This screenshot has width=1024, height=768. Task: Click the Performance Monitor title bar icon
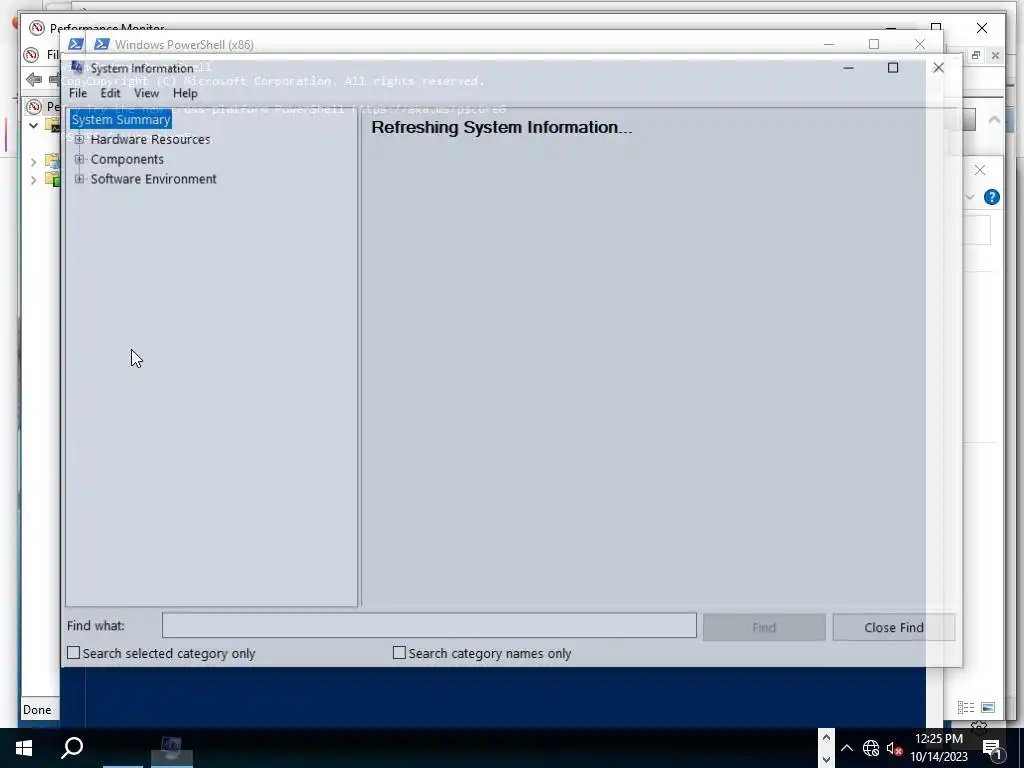coord(37,27)
